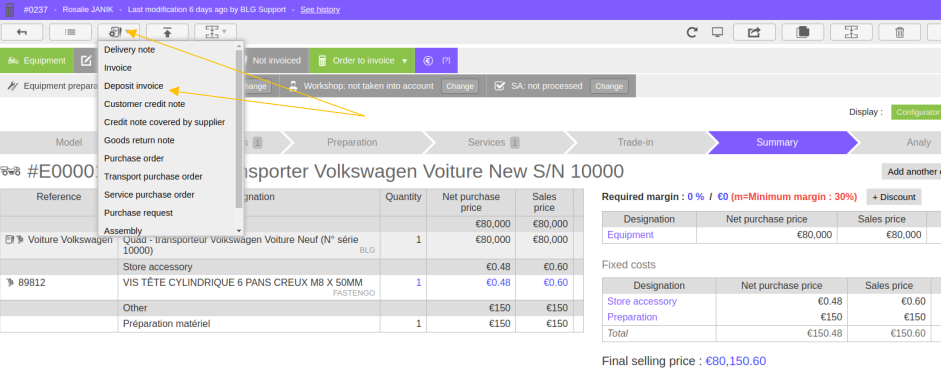This screenshot has height=375, width=941.
Task: Select the VIS TÊTE CYLINDRIQUE designation cell
Action: pos(248,287)
